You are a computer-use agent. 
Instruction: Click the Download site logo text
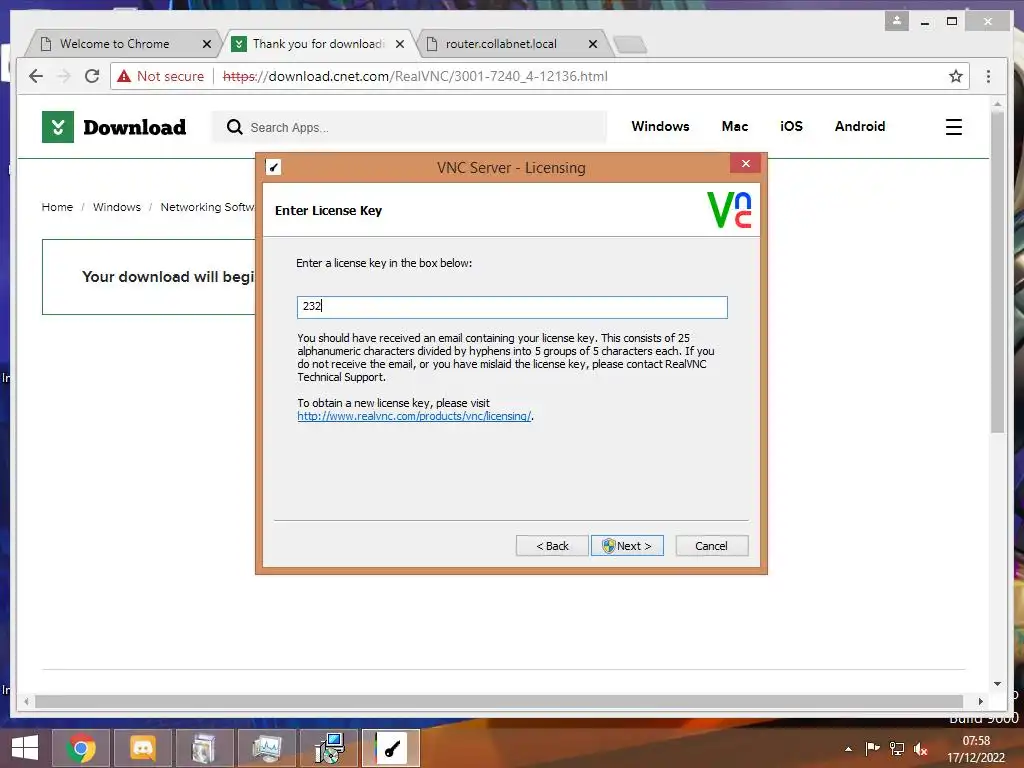(135, 127)
